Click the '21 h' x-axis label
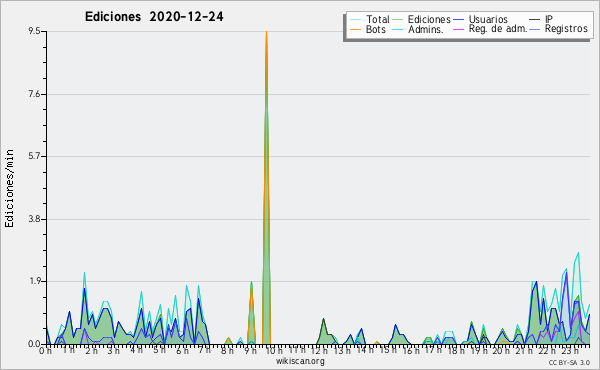 point(523,350)
